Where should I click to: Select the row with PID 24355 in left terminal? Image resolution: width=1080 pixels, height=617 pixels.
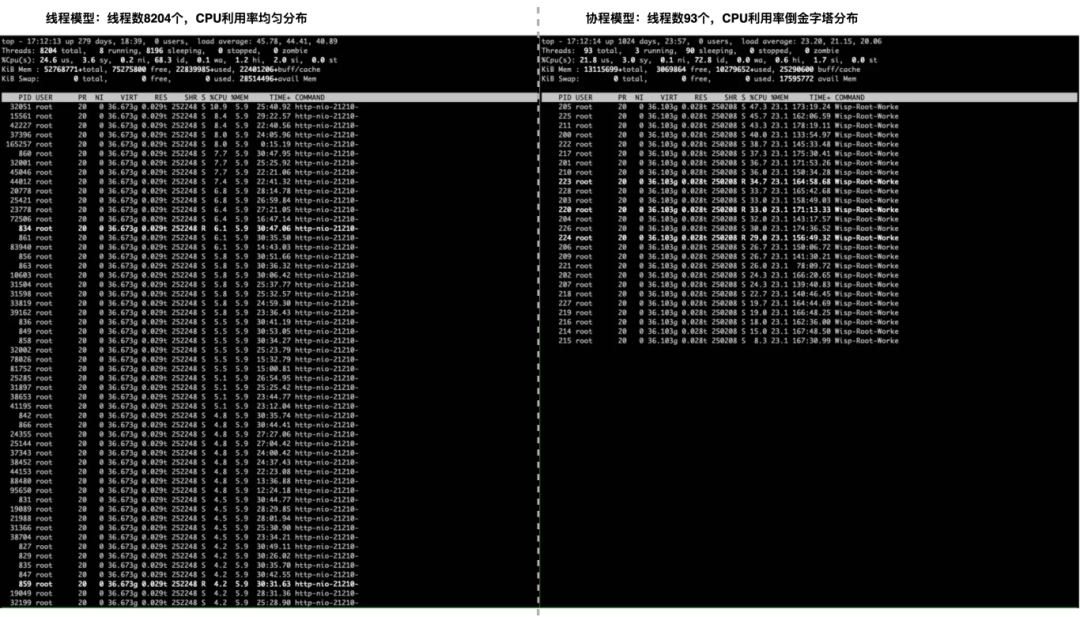coord(185,435)
